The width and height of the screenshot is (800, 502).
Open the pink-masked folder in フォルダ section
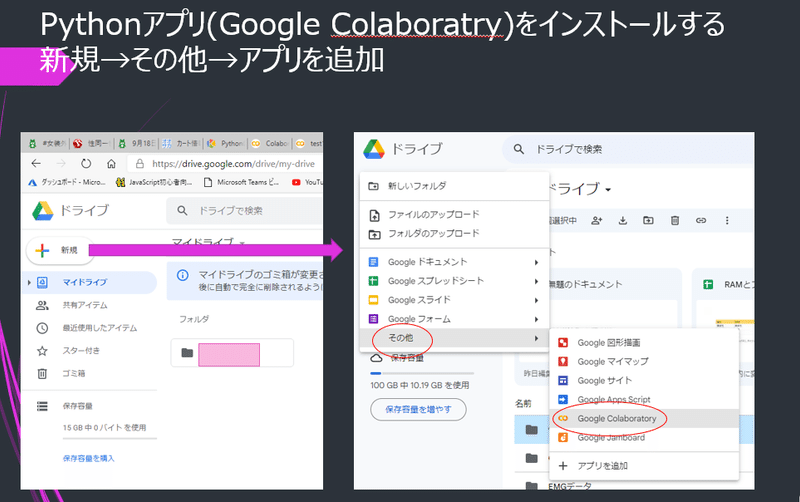233,353
